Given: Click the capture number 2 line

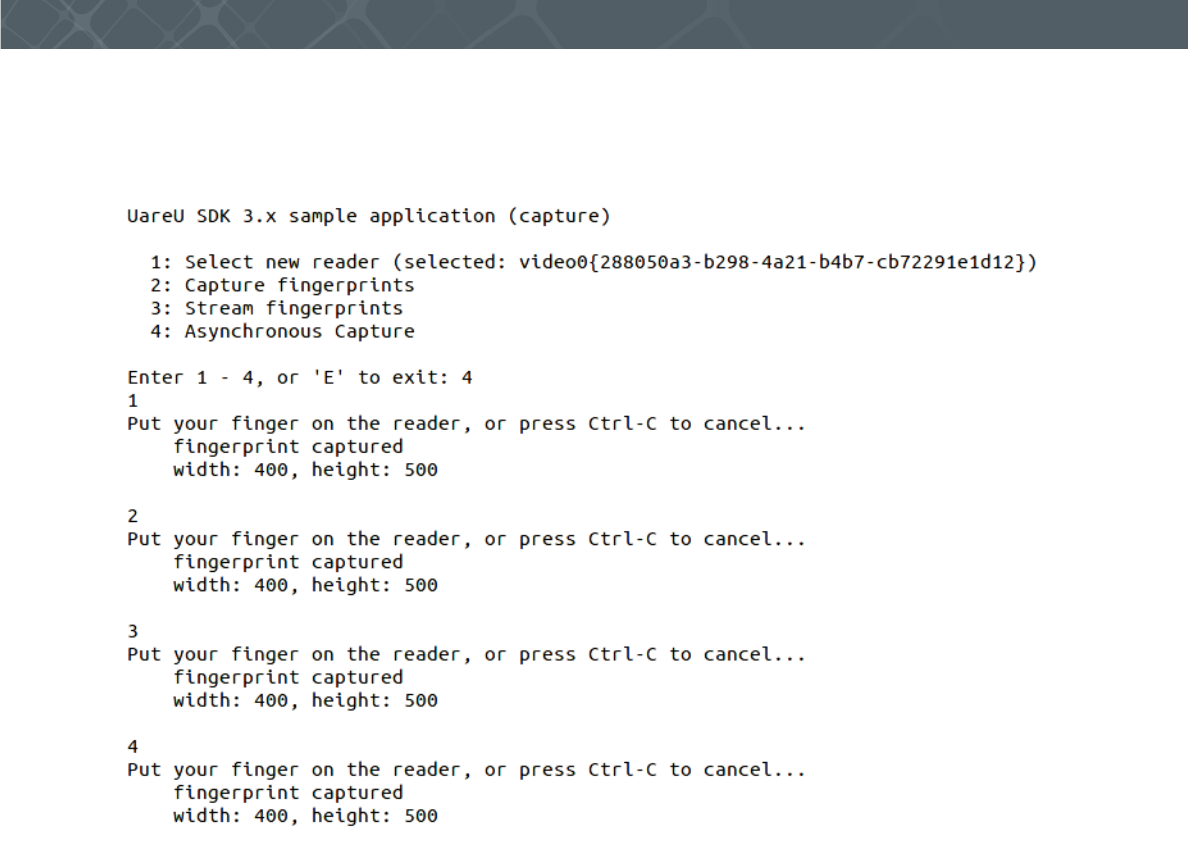Looking at the screenshot, I should coord(133,516).
